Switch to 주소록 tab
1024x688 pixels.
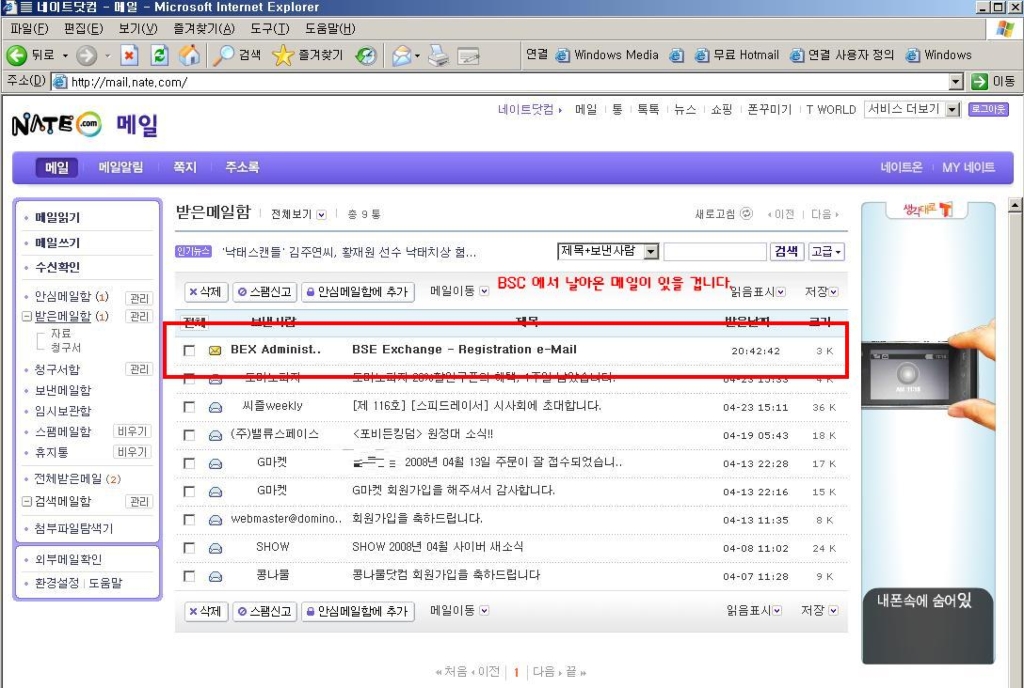click(x=242, y=168)
